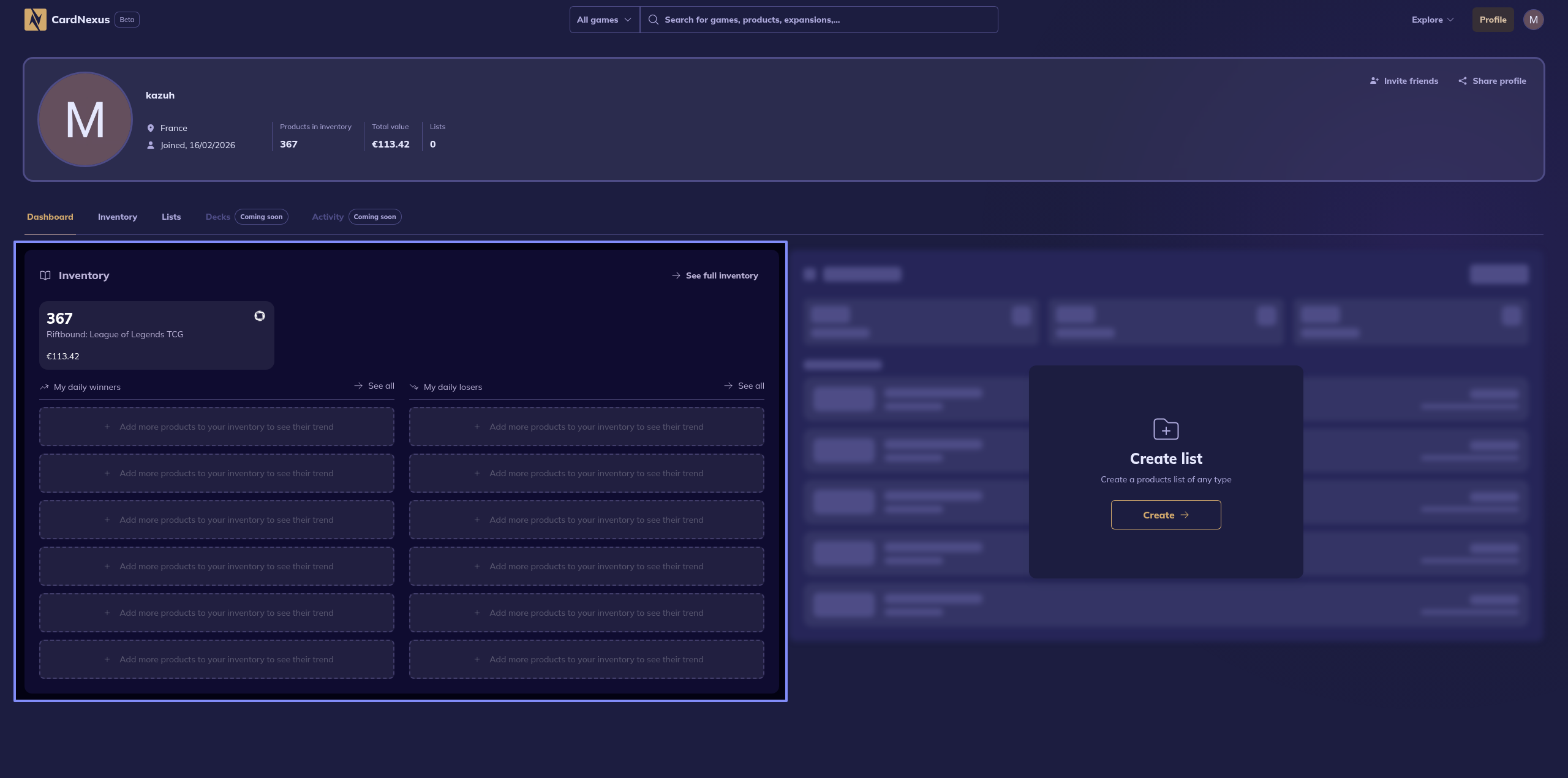The height and width of the screenshot is (778, 1568).
Task: Open the Lists tab
Action: [171, 217]
